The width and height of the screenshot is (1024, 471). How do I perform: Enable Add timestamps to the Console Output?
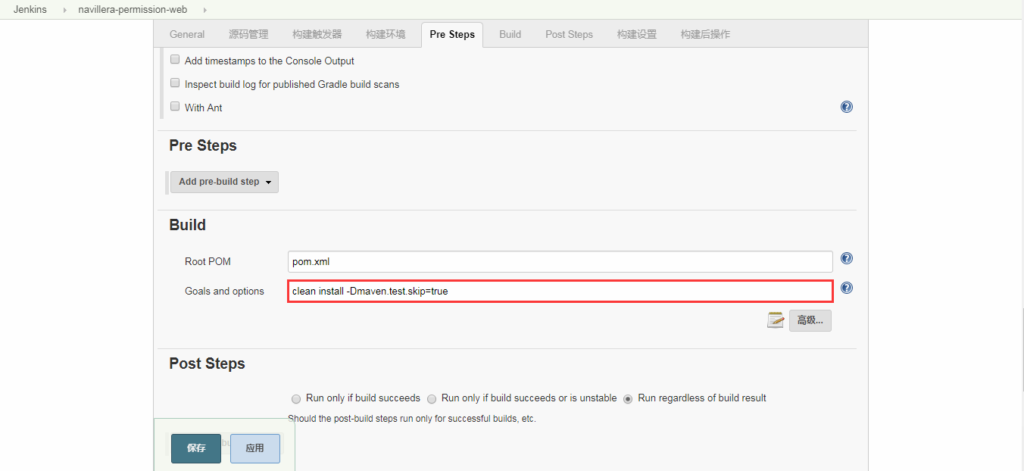pyautogui.click(x=175, y=61)
